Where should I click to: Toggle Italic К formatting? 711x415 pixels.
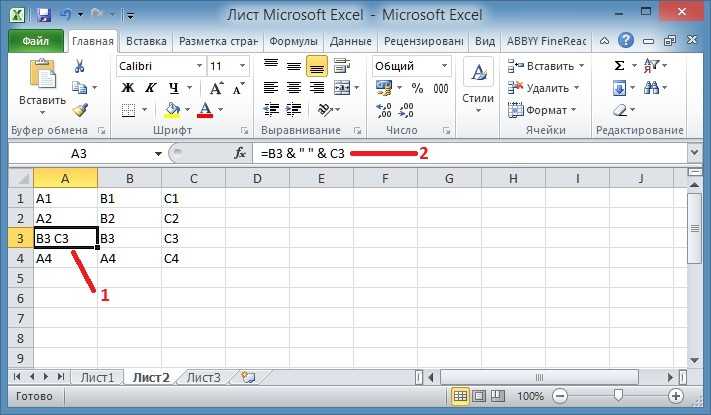(x=151, y=88)
